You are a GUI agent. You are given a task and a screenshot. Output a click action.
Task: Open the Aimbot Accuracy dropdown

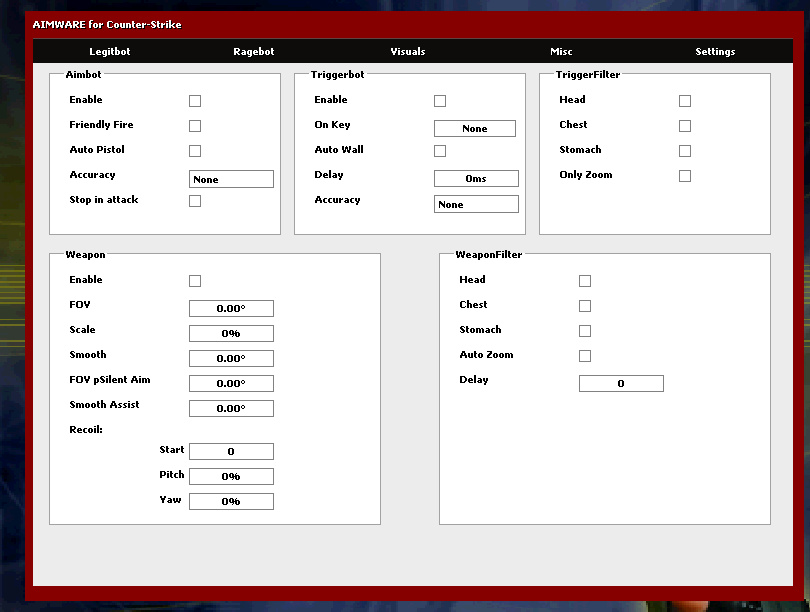(x=231, y=179)
